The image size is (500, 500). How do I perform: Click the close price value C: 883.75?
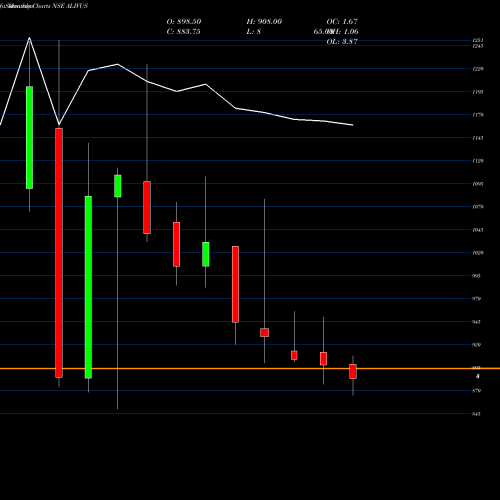tap(183, 32)
